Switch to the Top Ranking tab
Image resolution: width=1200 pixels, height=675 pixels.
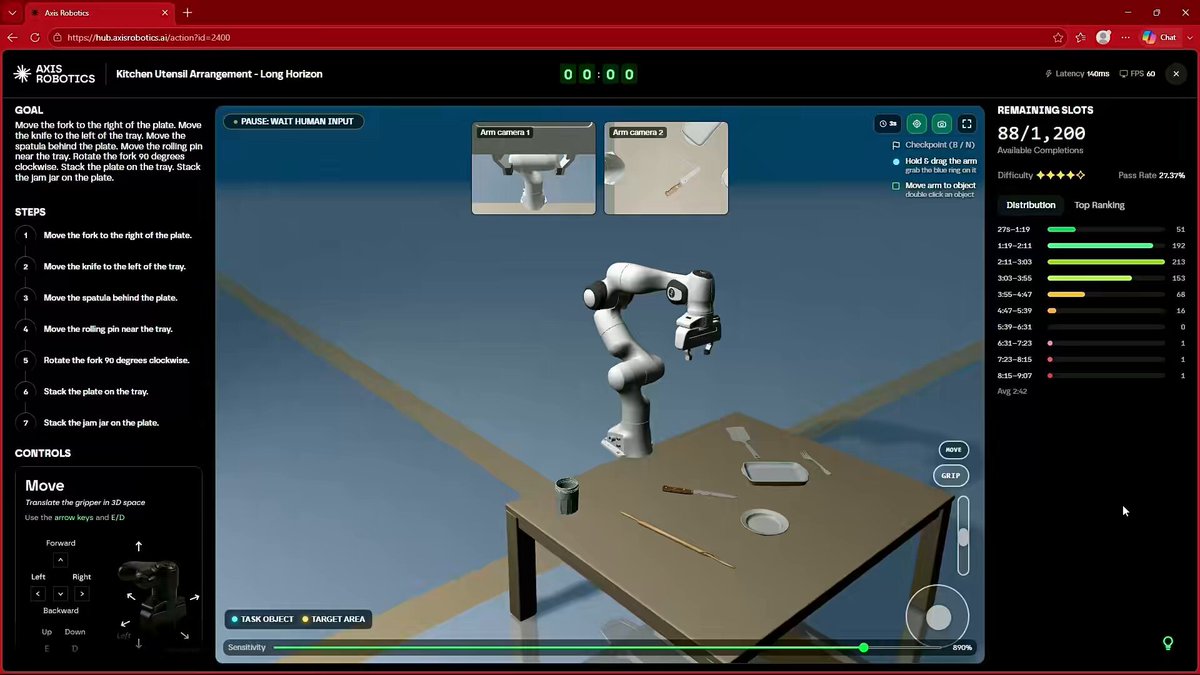[x=1099, y=205]
